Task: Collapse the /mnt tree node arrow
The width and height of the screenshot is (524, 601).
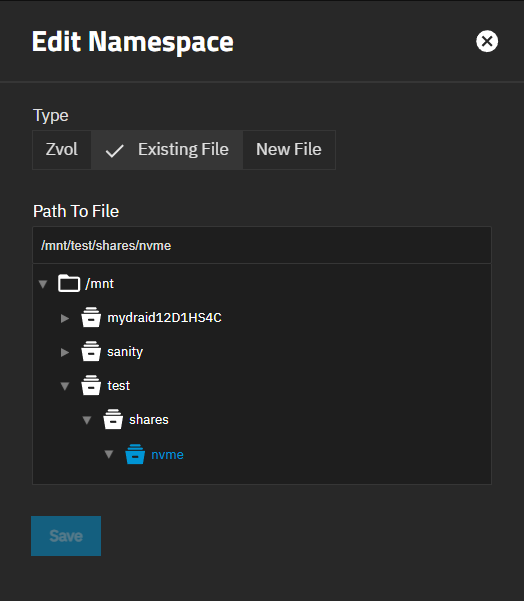Action: (x=43, y=284)
